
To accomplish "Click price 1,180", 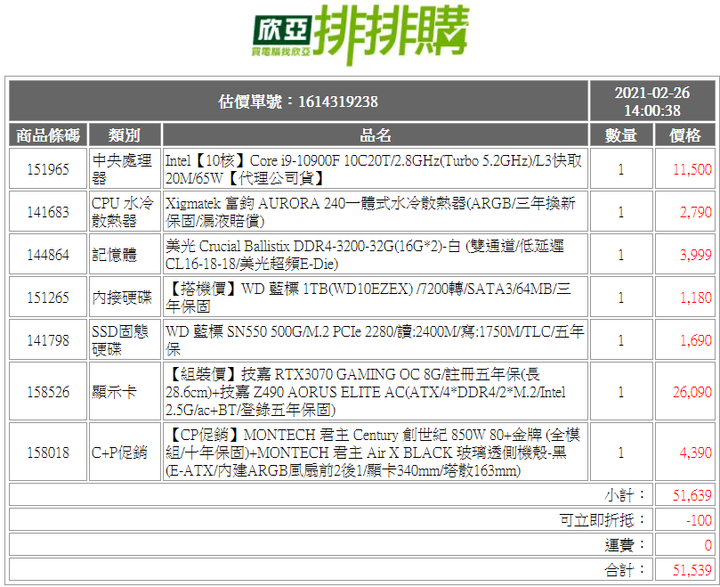I will 696,297.
